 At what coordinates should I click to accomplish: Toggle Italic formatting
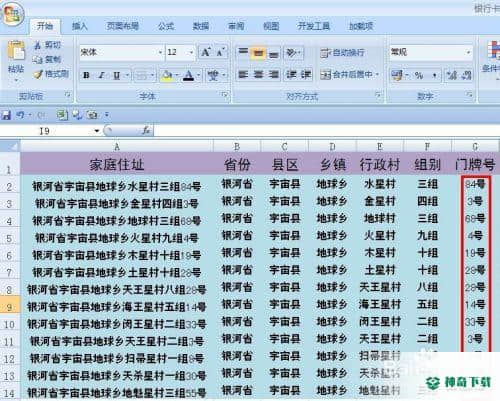pos(102,75)
